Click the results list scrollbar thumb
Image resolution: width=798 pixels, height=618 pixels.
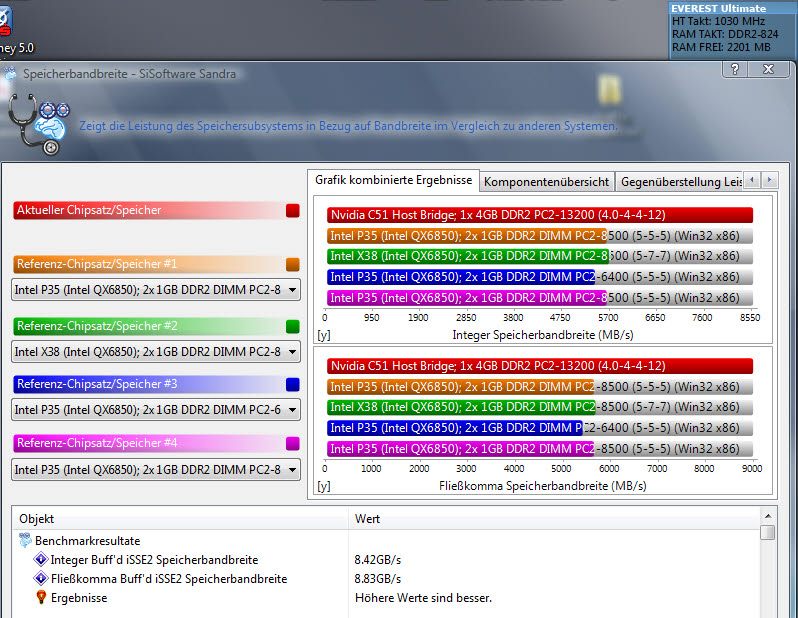click(x=768, y=532)
